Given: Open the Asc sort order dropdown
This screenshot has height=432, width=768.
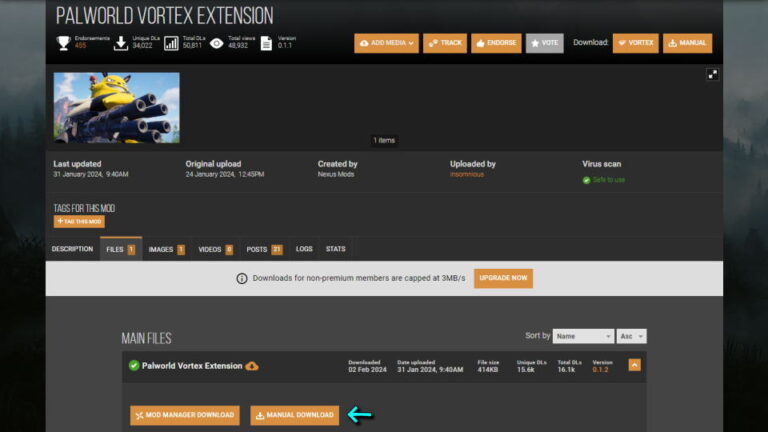Looking at the screenshot, I should click(x=632, y=336).
